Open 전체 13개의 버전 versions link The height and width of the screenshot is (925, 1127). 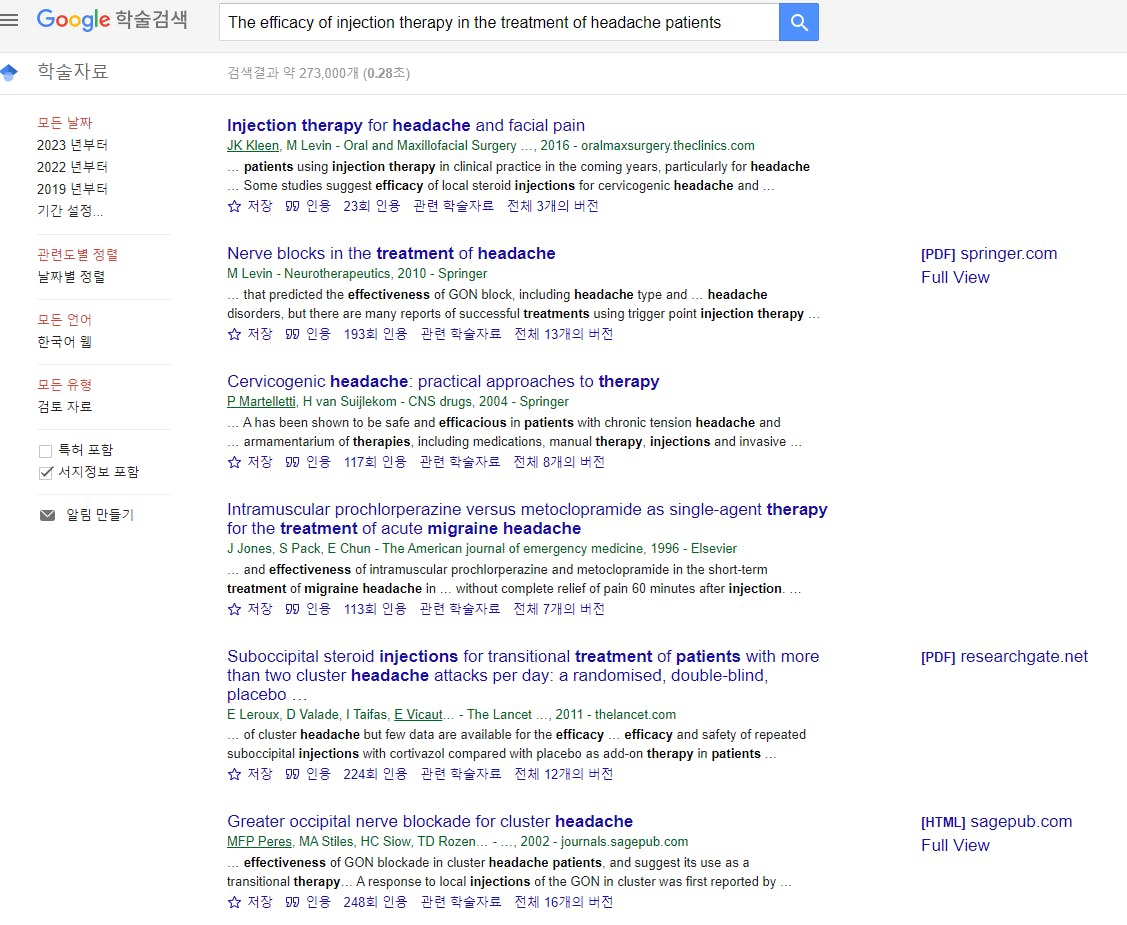click(x=564, y=334)
